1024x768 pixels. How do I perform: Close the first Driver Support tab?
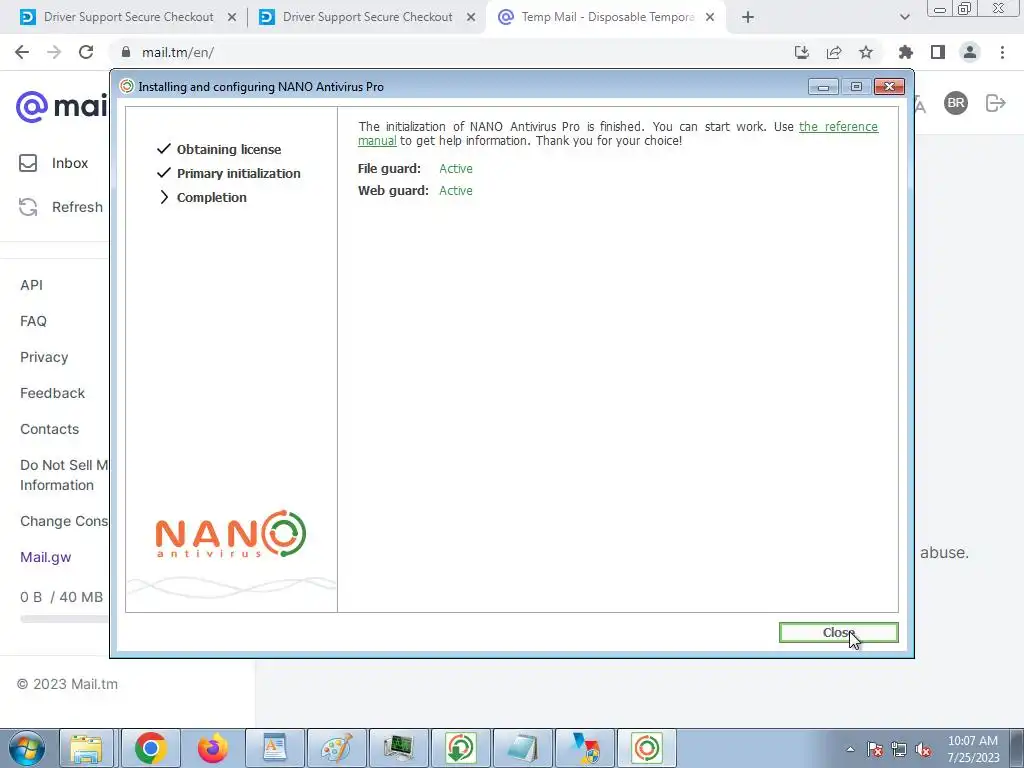(232, 18)
